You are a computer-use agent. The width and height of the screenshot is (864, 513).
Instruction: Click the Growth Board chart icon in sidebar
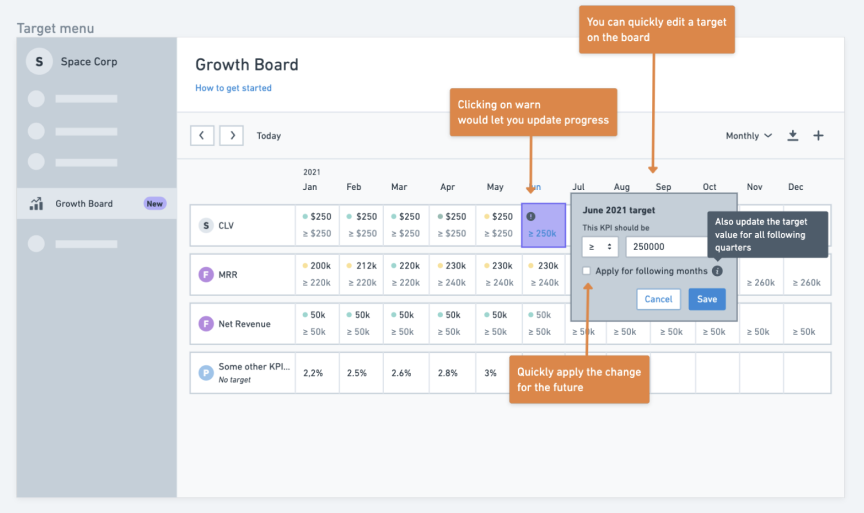click(37, 204)
